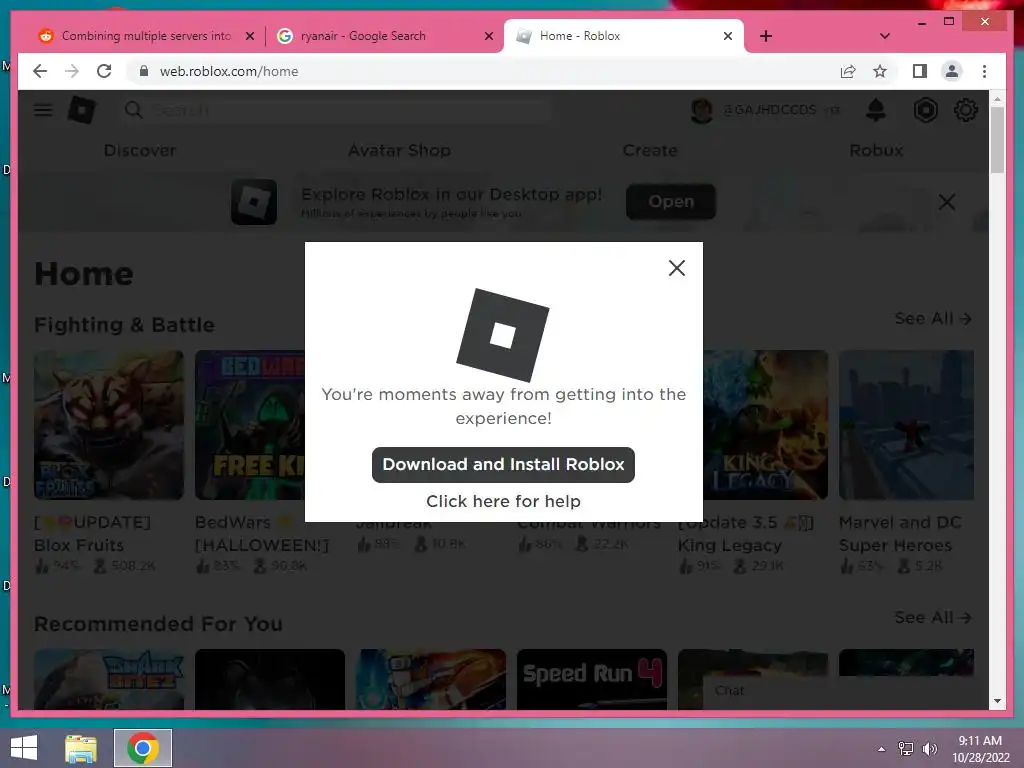
Task: Open the user avatar profile
Action: [701, 110]
